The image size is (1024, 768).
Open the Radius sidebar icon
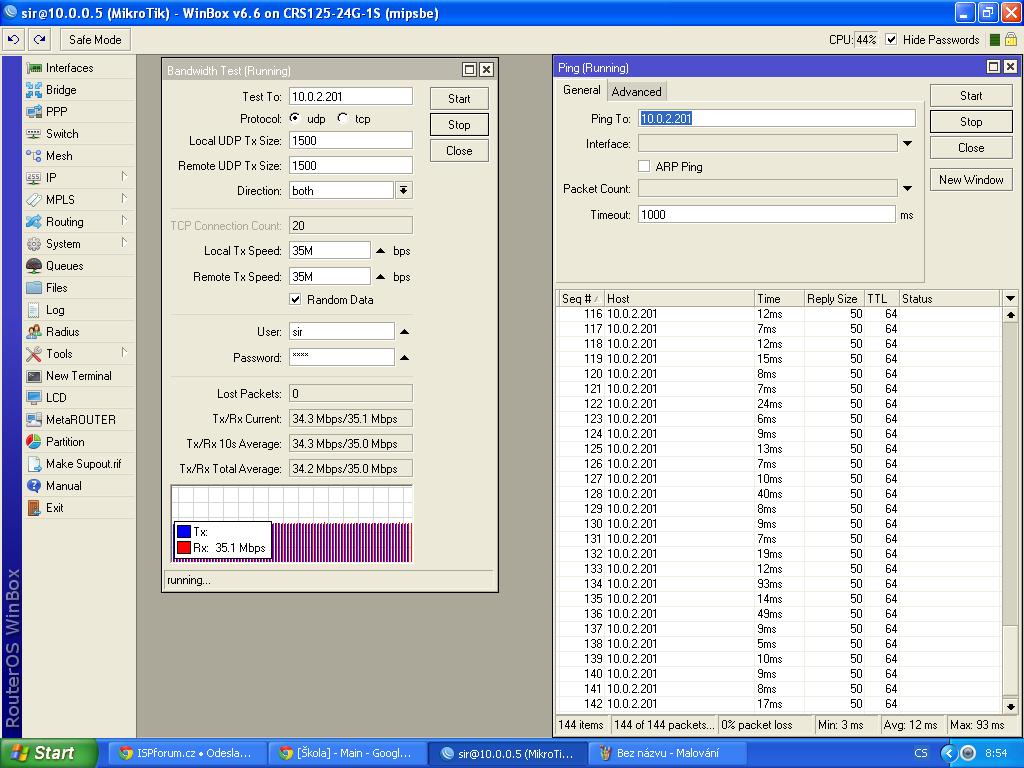34,332
